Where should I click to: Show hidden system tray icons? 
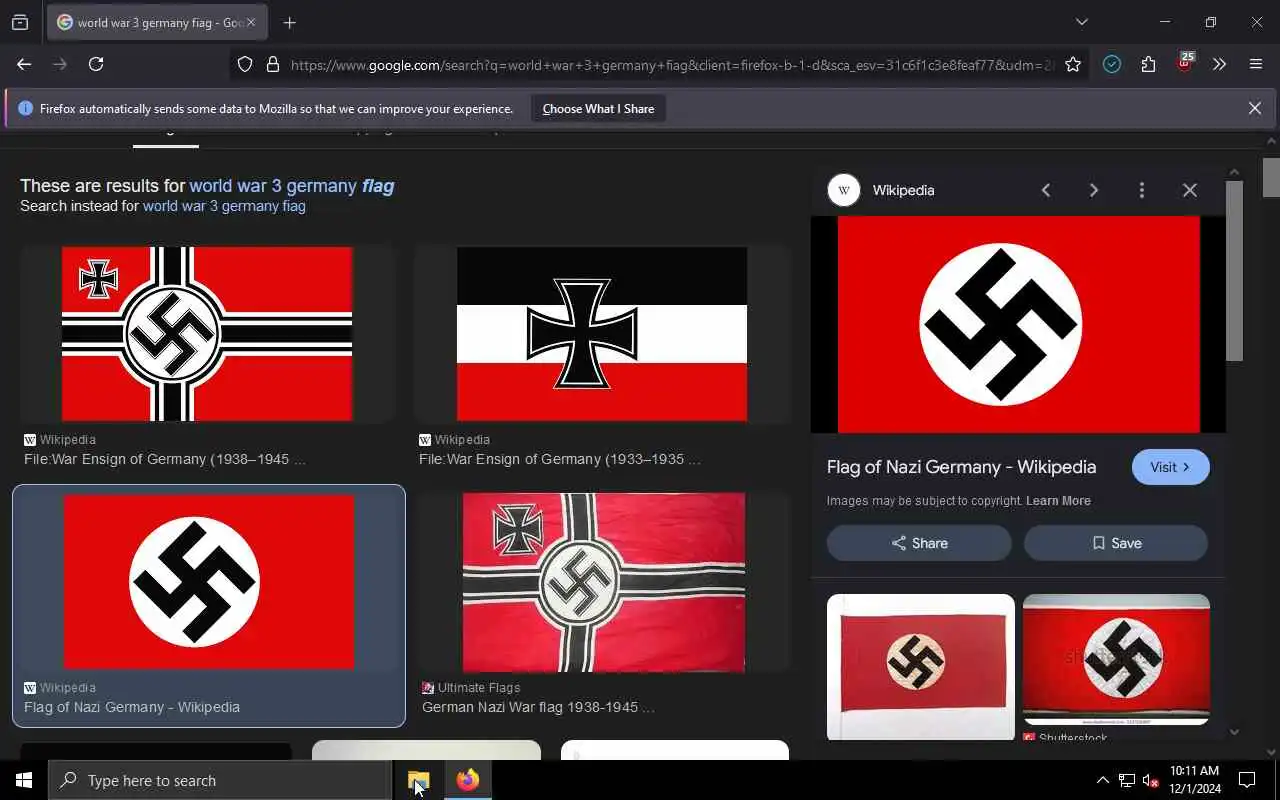[x=1102, y=780]
